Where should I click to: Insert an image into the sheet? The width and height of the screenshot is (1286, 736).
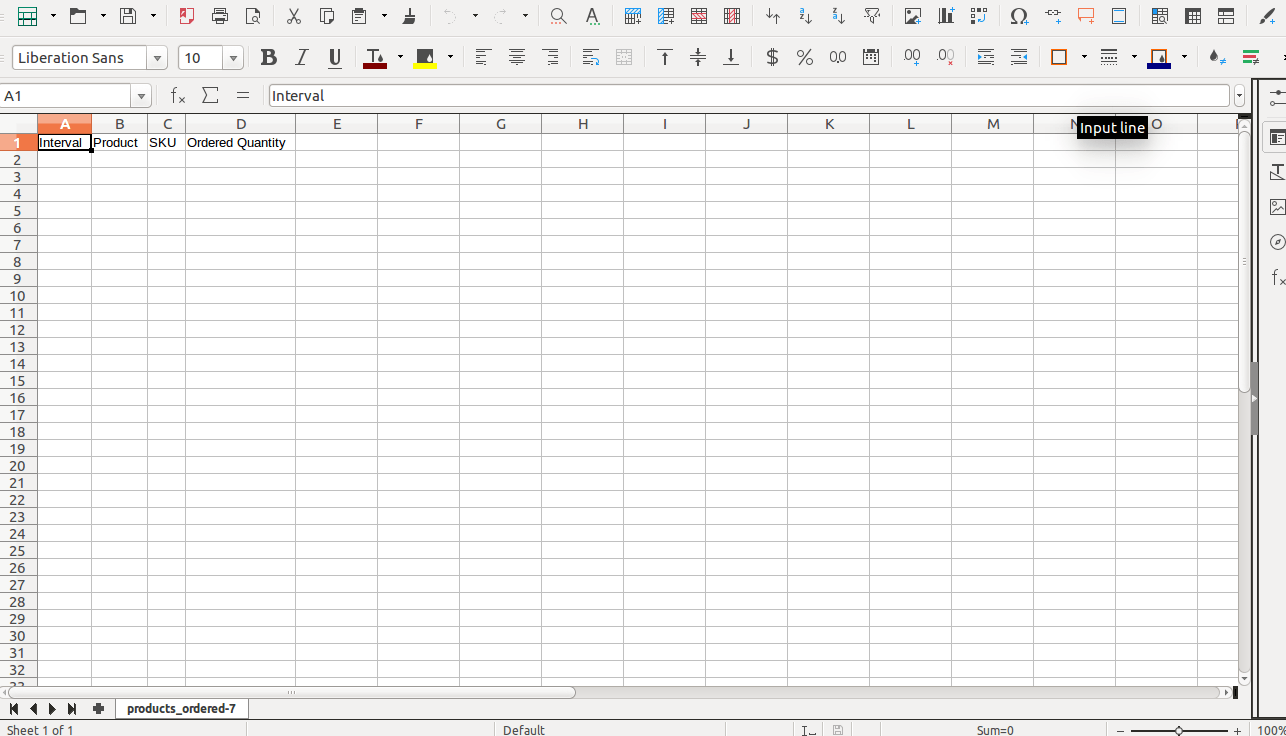click(x=913, y=16)
